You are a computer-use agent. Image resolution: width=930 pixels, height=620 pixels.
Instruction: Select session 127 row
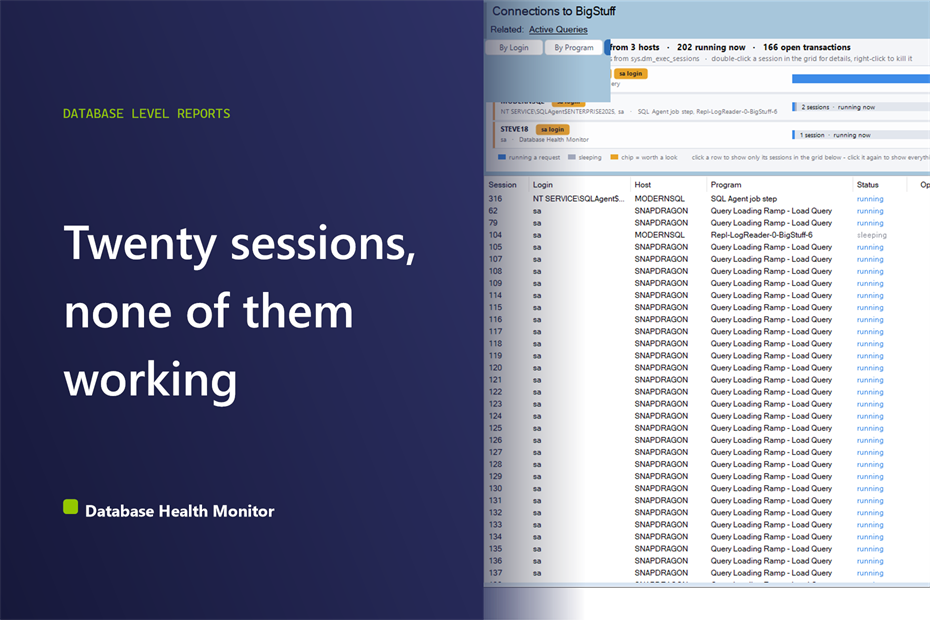[707, 452]
